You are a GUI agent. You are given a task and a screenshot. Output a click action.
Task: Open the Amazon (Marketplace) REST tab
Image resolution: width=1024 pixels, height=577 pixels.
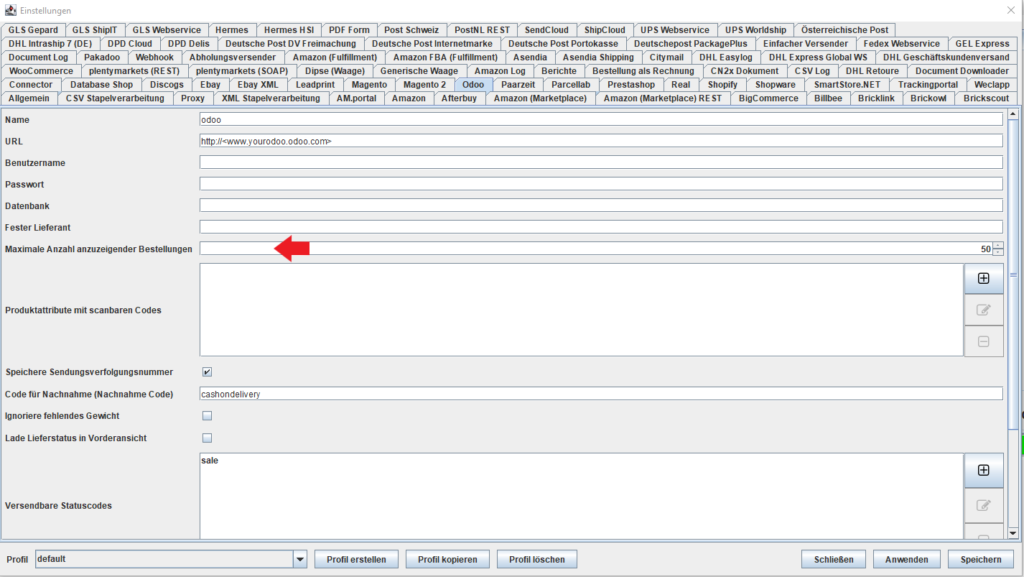pyautogui.click(x=662, y=99)
